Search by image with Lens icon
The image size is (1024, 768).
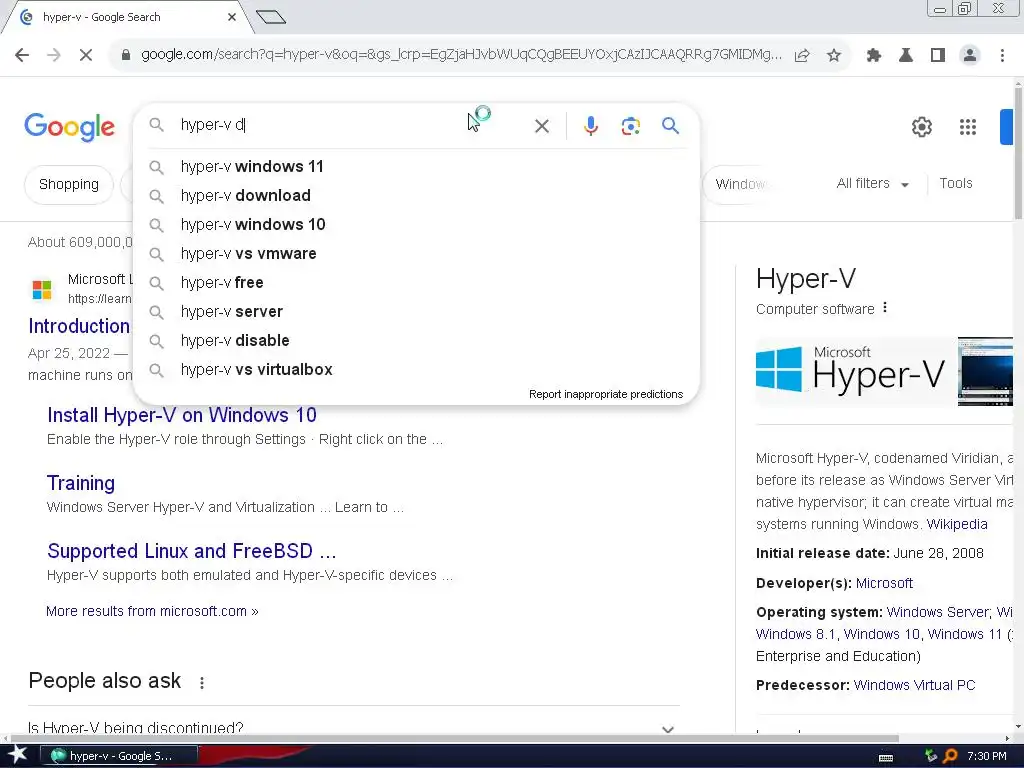click(630, 126)
